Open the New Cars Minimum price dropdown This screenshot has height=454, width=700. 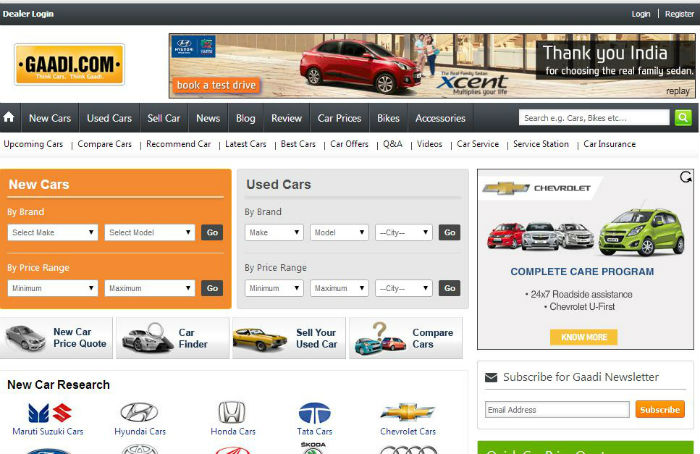(53, 288)
